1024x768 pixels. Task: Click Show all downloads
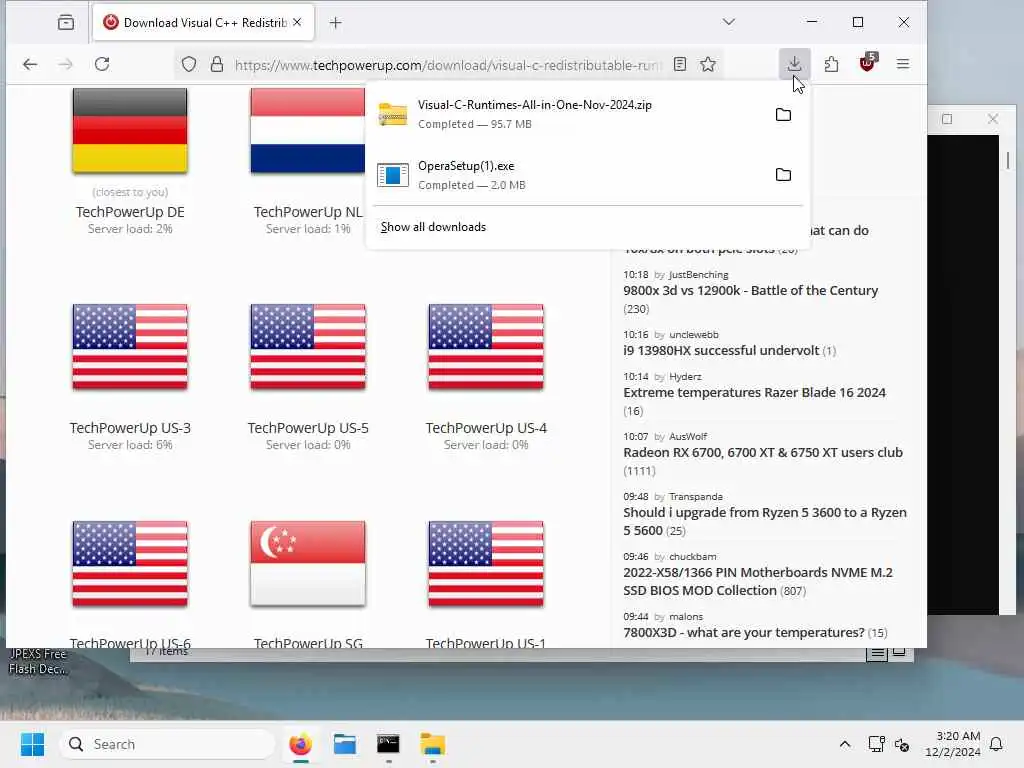(x=433, y=227)
